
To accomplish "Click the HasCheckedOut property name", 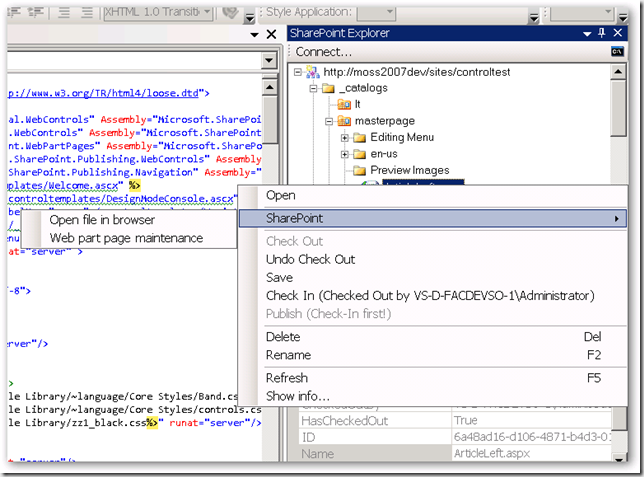I will (344, 421).
